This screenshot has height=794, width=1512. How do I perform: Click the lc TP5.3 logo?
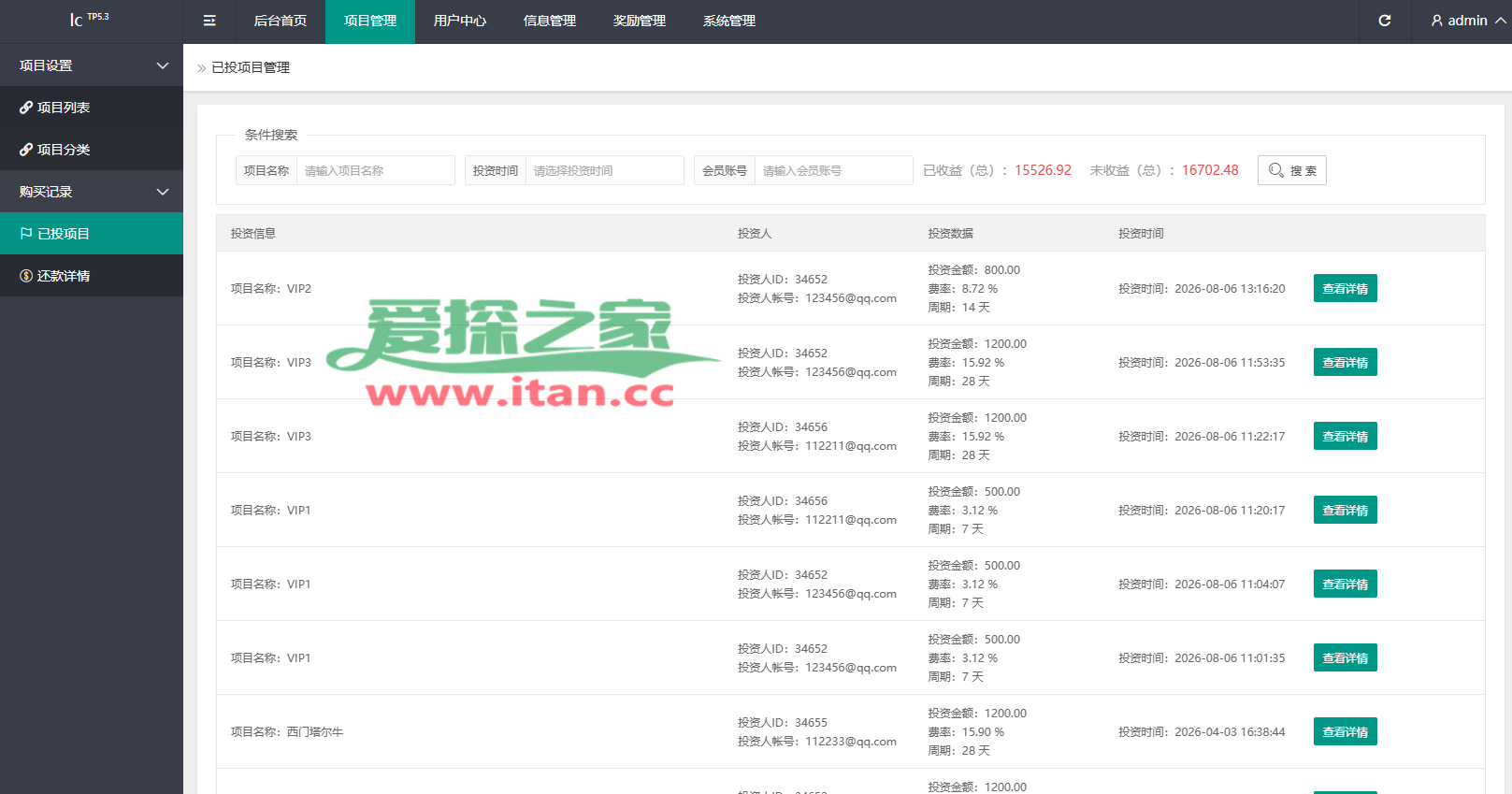click(90, 19)
